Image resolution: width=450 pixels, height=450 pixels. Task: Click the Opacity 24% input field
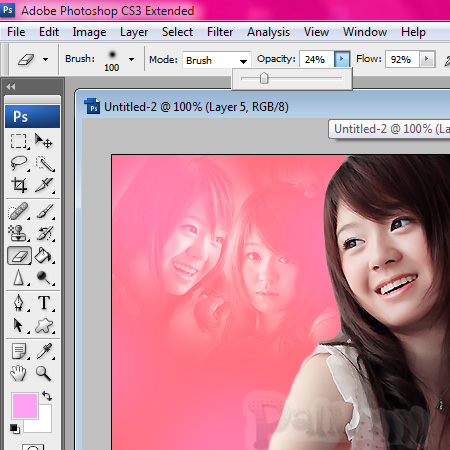[x=316, y=59]
